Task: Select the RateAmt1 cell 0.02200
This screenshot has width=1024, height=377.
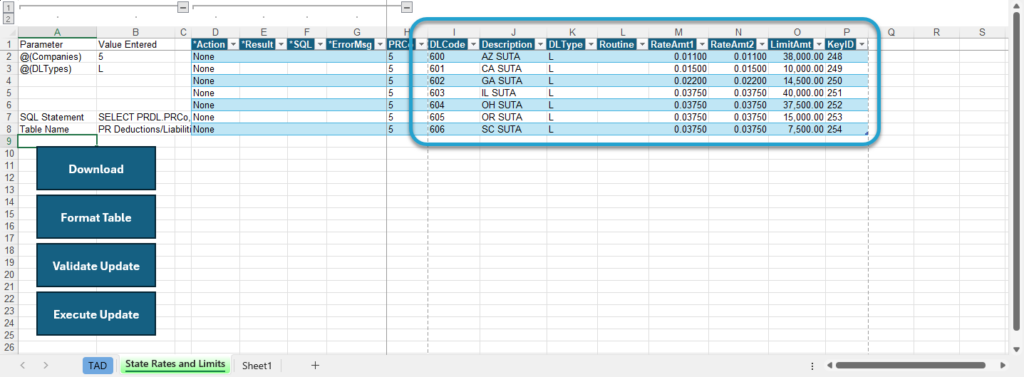Action: click(x=679, y=81)
